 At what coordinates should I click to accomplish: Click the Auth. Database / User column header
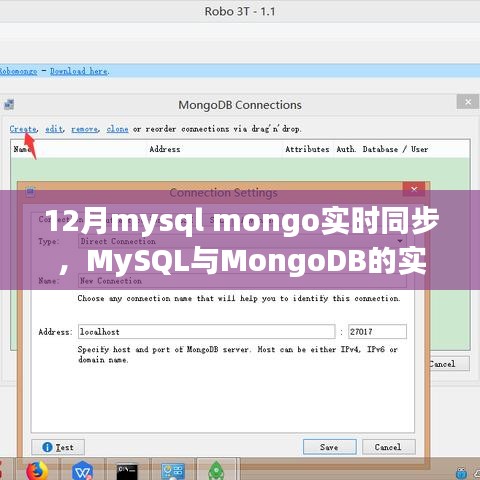pos(382,149)
